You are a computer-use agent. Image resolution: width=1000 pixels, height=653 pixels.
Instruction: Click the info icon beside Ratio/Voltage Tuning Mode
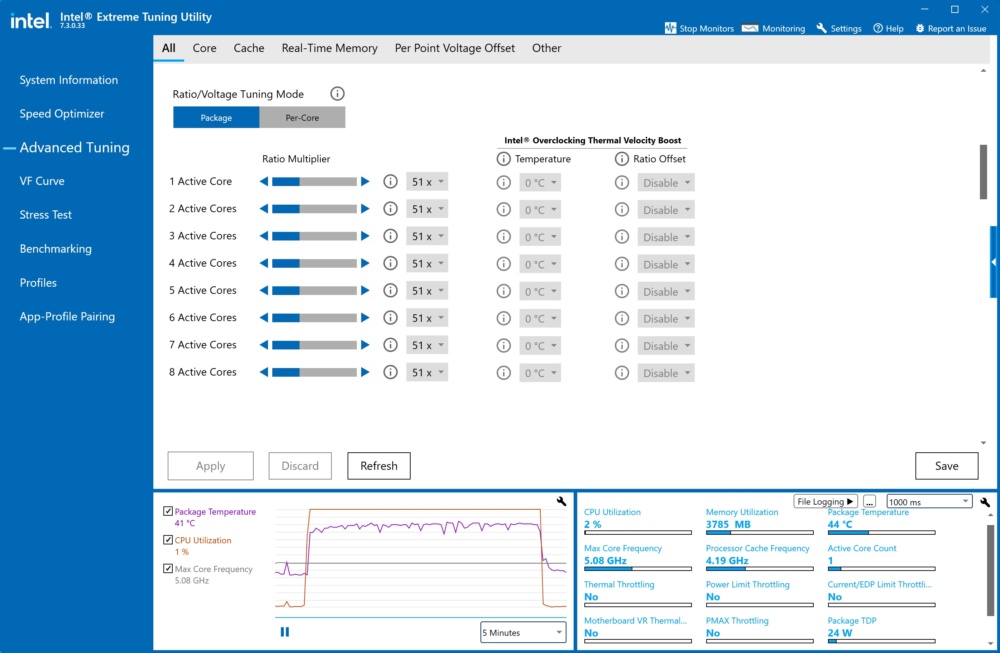click(337, 94)
